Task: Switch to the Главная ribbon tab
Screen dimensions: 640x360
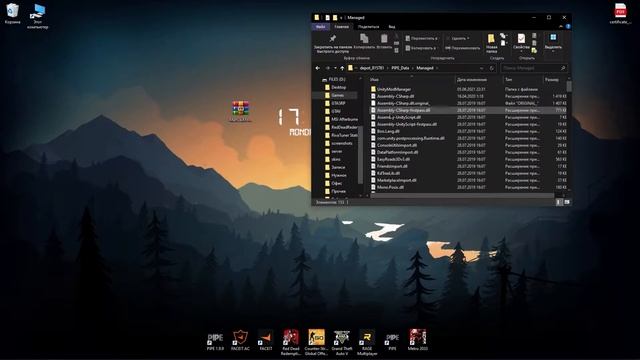Action: pos(342,27)
